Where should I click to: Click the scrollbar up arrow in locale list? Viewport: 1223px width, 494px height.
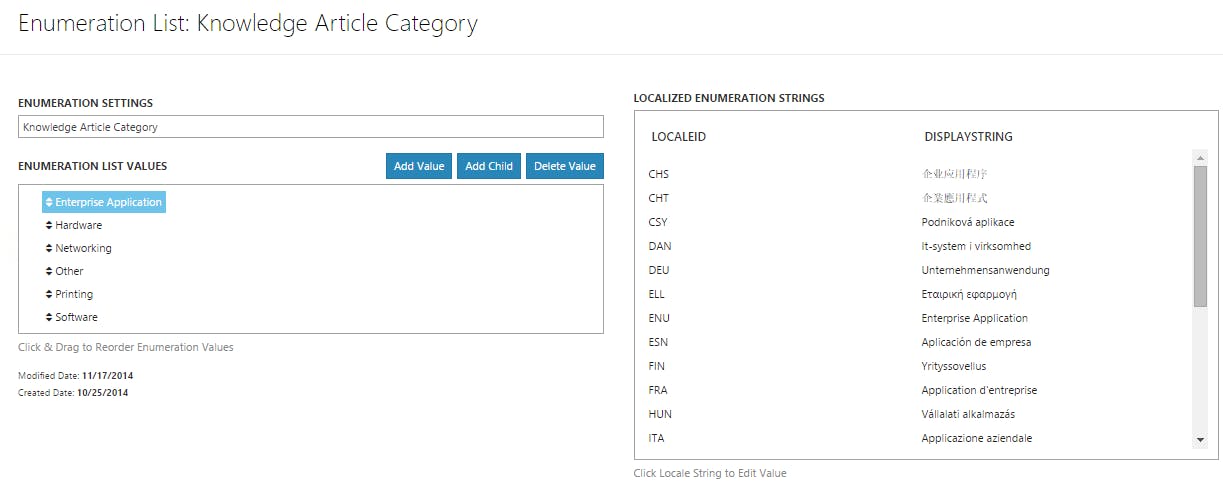point(1200,157)
